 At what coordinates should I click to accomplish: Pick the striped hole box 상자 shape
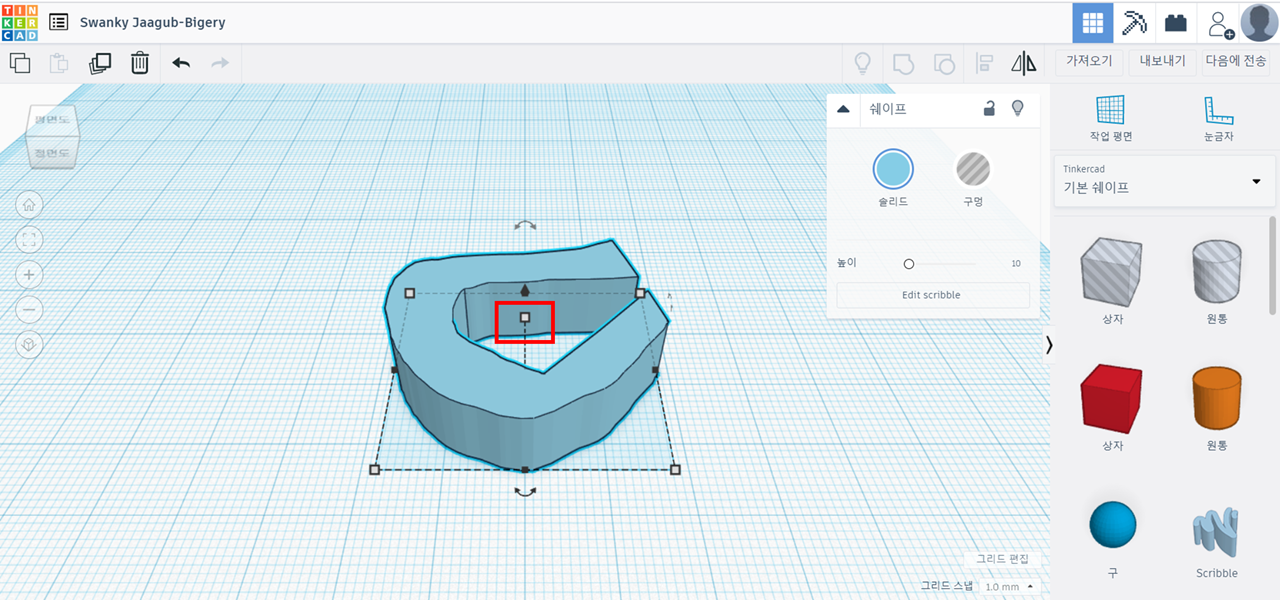click(1112, 270)
